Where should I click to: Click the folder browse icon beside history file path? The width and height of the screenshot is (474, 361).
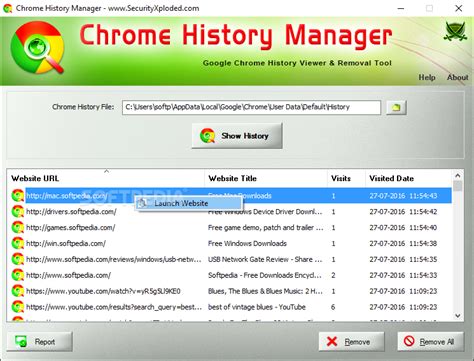coord(396,108)
